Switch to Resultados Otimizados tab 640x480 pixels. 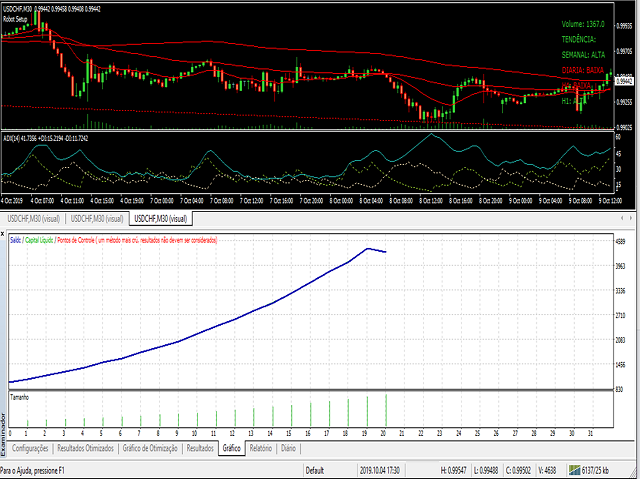pyautogui.click(x=85, y=448)
